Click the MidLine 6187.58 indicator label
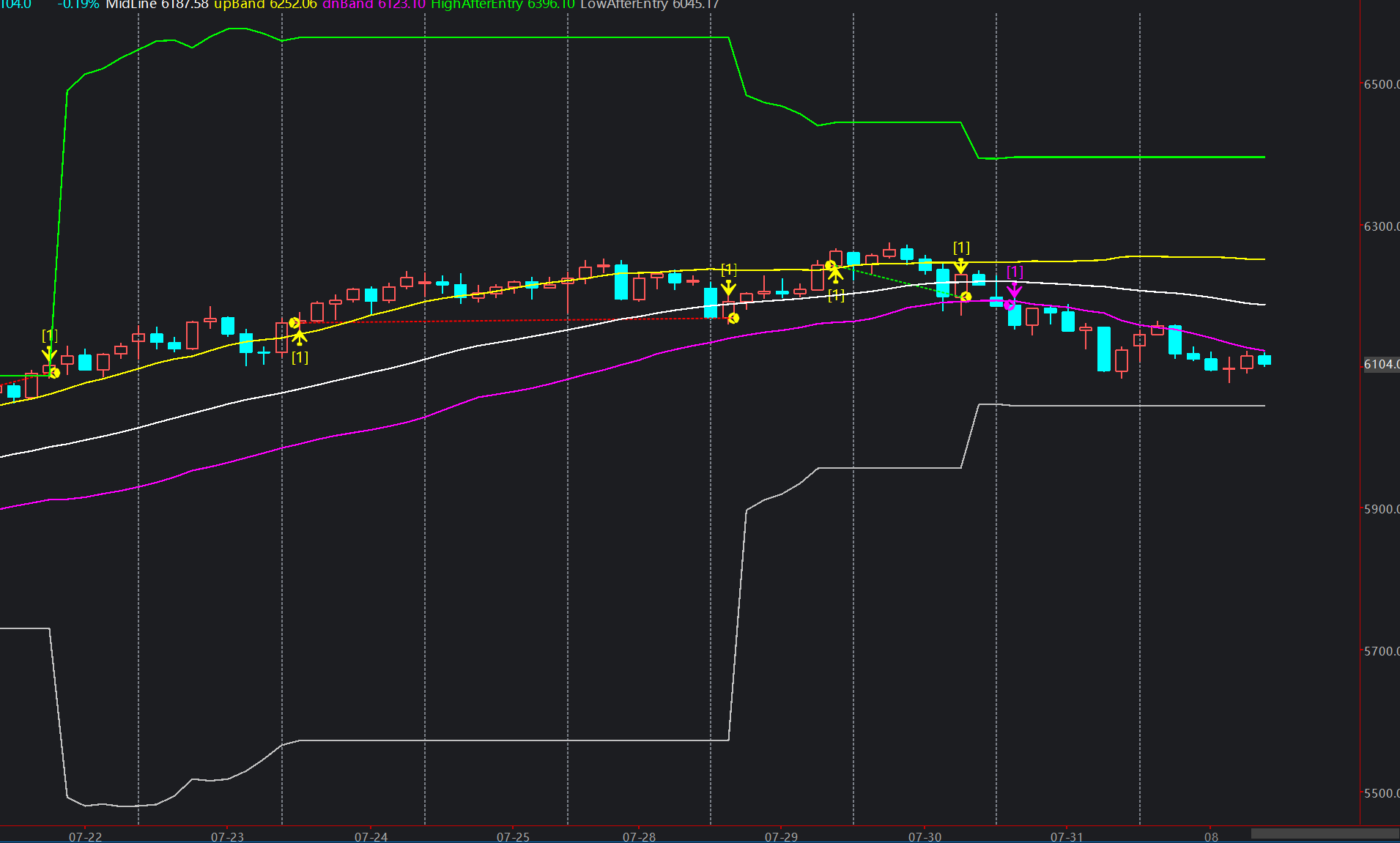Viewport: 1400px width, 843px height. 157,4
